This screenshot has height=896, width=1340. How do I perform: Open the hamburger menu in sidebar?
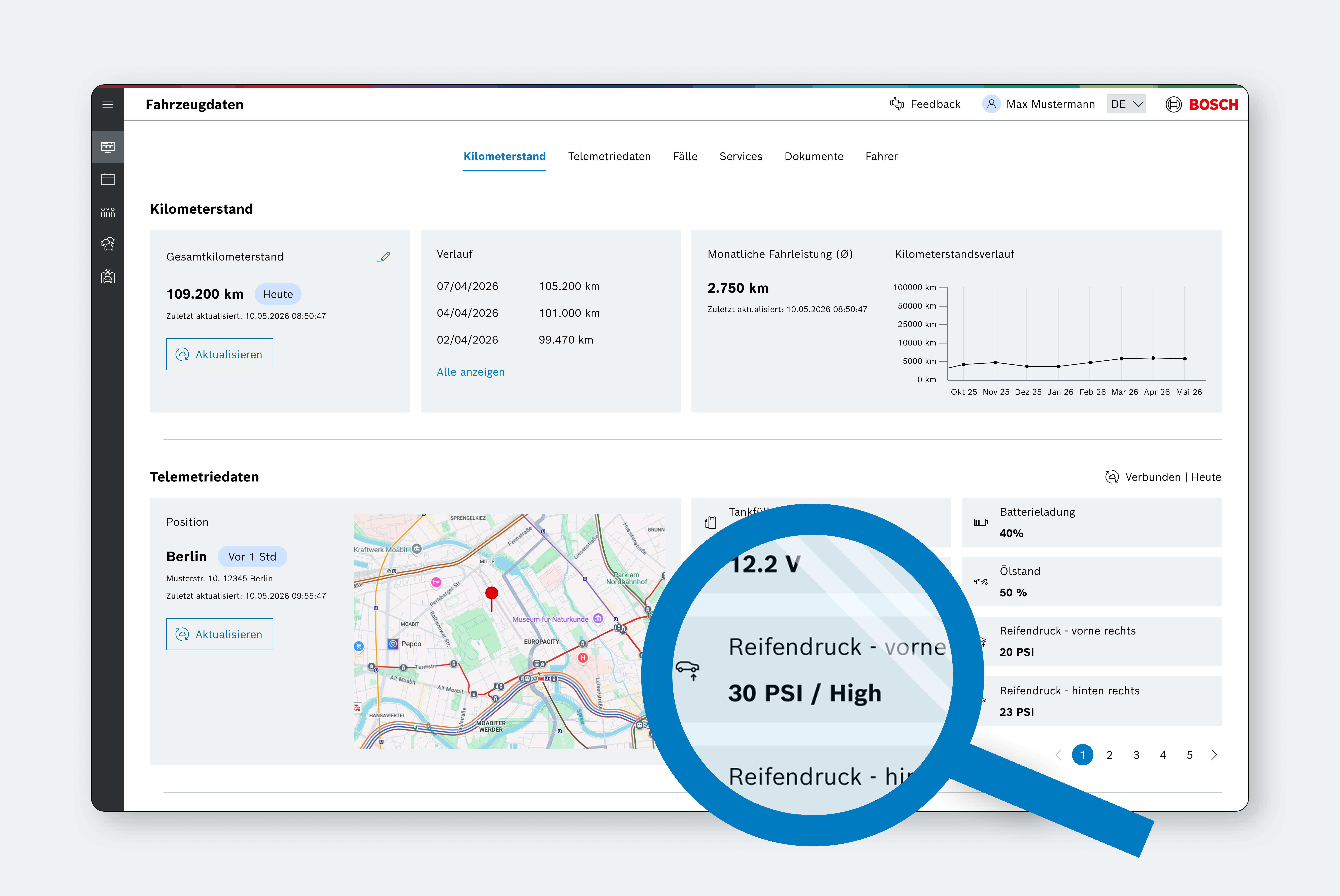point(108,105)
